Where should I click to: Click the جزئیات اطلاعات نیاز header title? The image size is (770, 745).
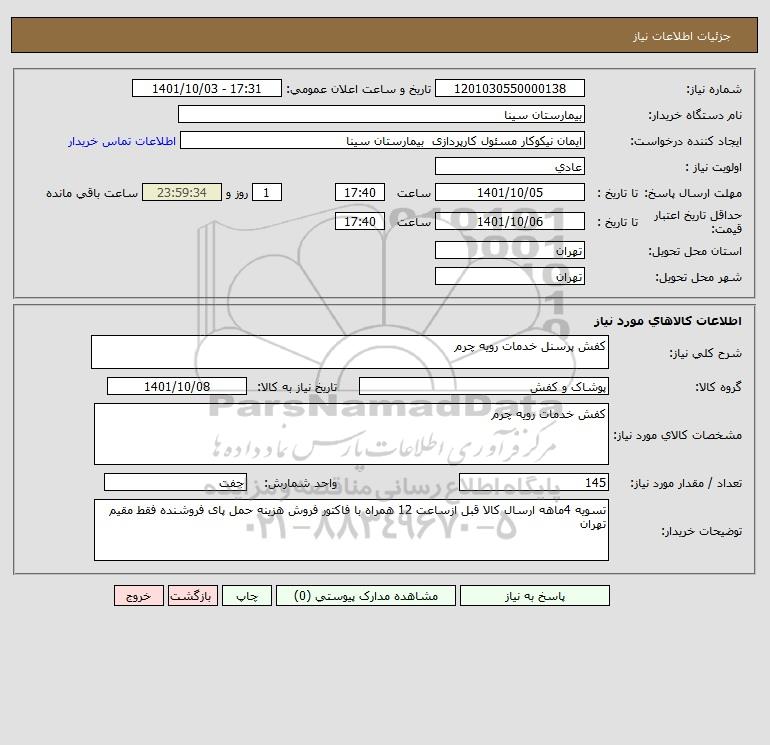tap(682, 36)
